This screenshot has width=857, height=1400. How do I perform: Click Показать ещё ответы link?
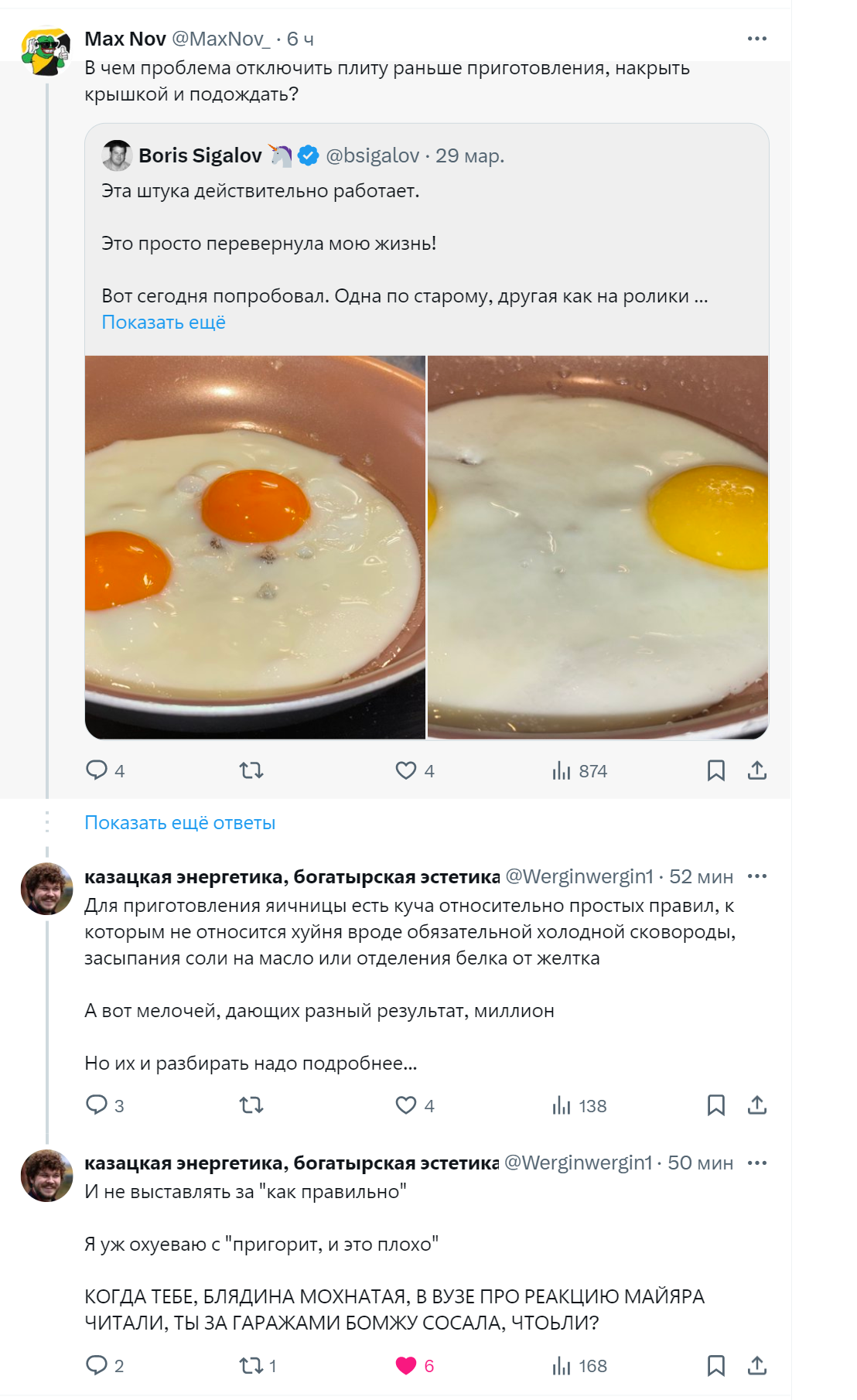click(179, 823)
